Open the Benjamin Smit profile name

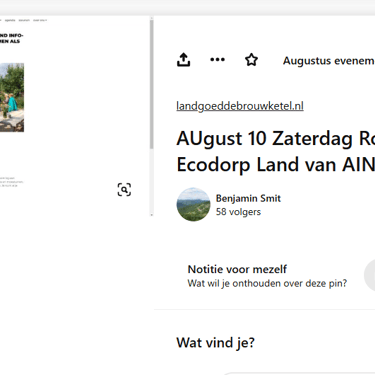248,198
